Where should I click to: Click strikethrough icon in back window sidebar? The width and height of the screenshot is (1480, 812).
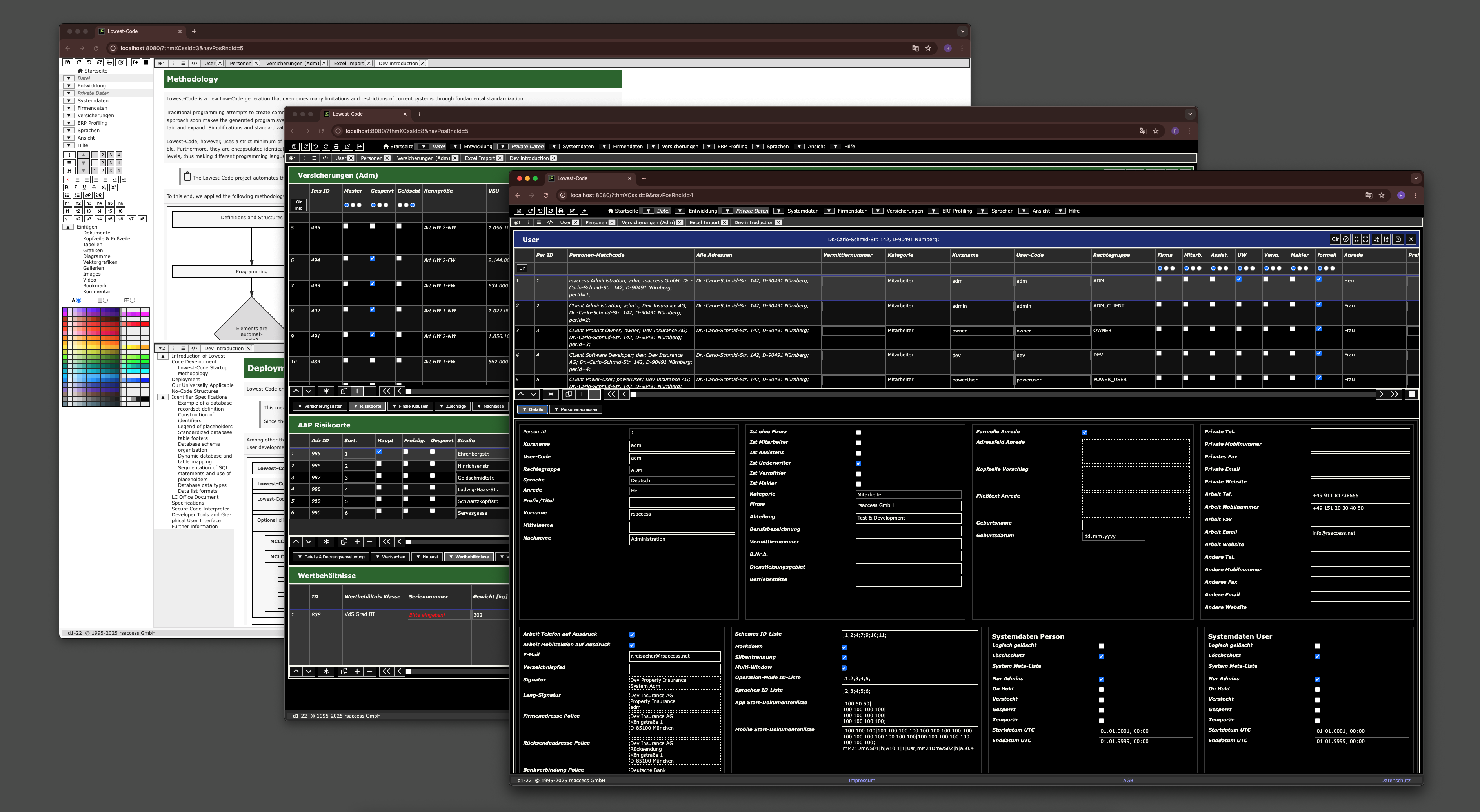94,187
